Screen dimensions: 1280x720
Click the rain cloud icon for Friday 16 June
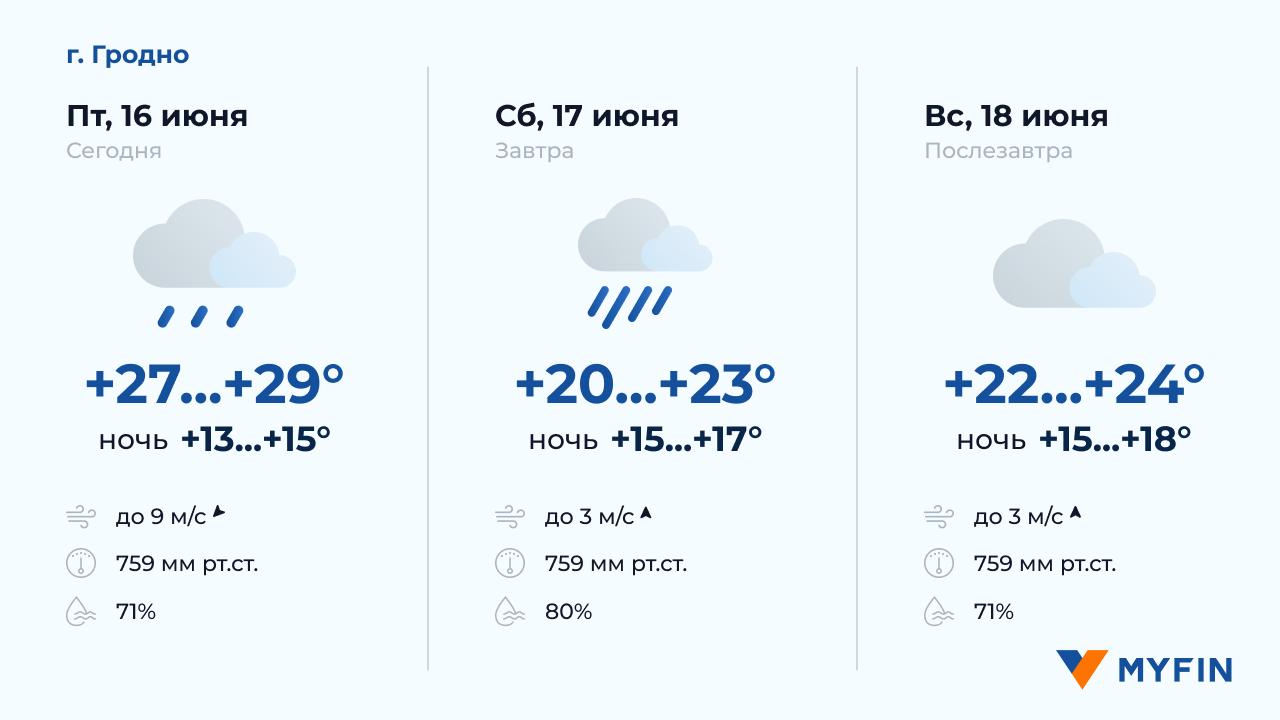click(213, 262)
